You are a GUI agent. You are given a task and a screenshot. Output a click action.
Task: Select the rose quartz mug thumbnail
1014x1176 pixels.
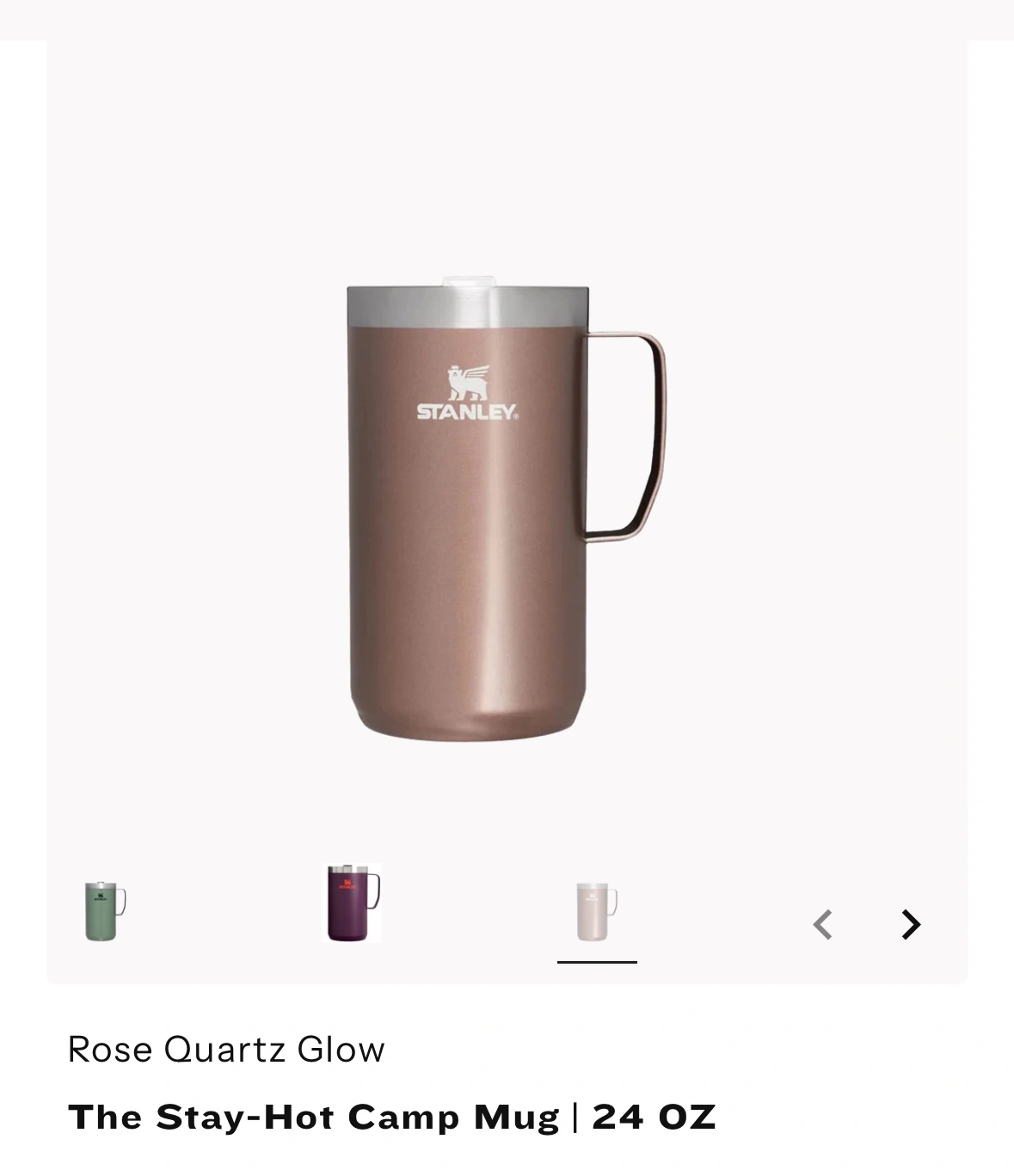(x=597, y=911)
